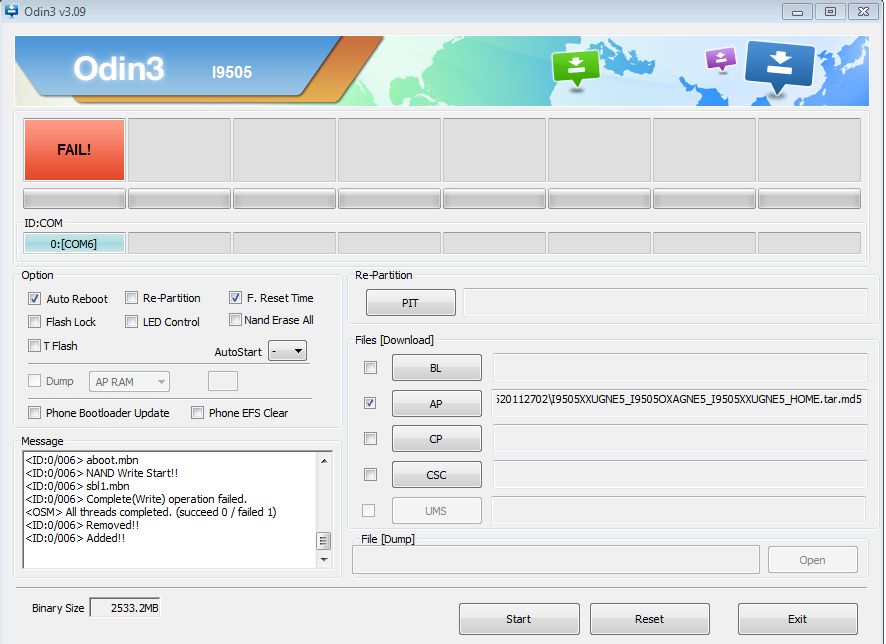Open the AutoStart dropdown
Image resolution: width=886 pixels, height=644 pixels.
tap(288, 351)
